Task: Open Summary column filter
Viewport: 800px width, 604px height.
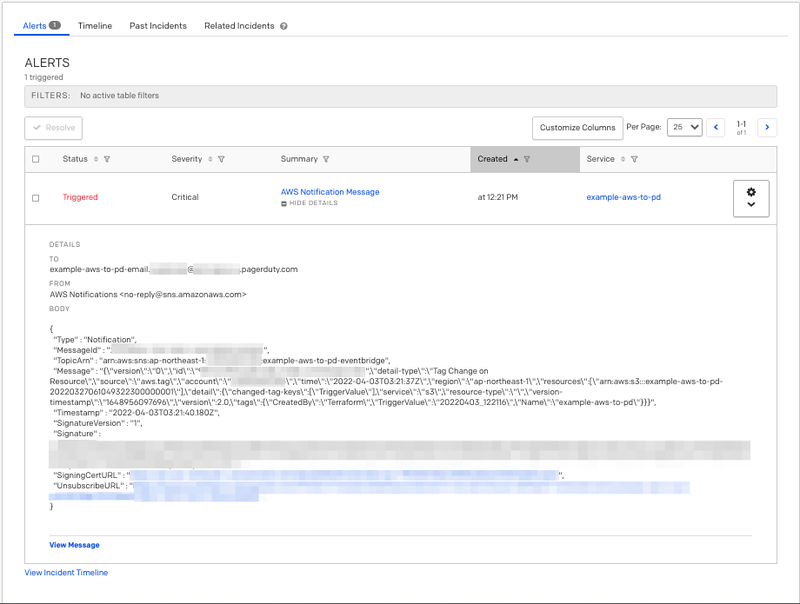Action: [x=326, y=159]
